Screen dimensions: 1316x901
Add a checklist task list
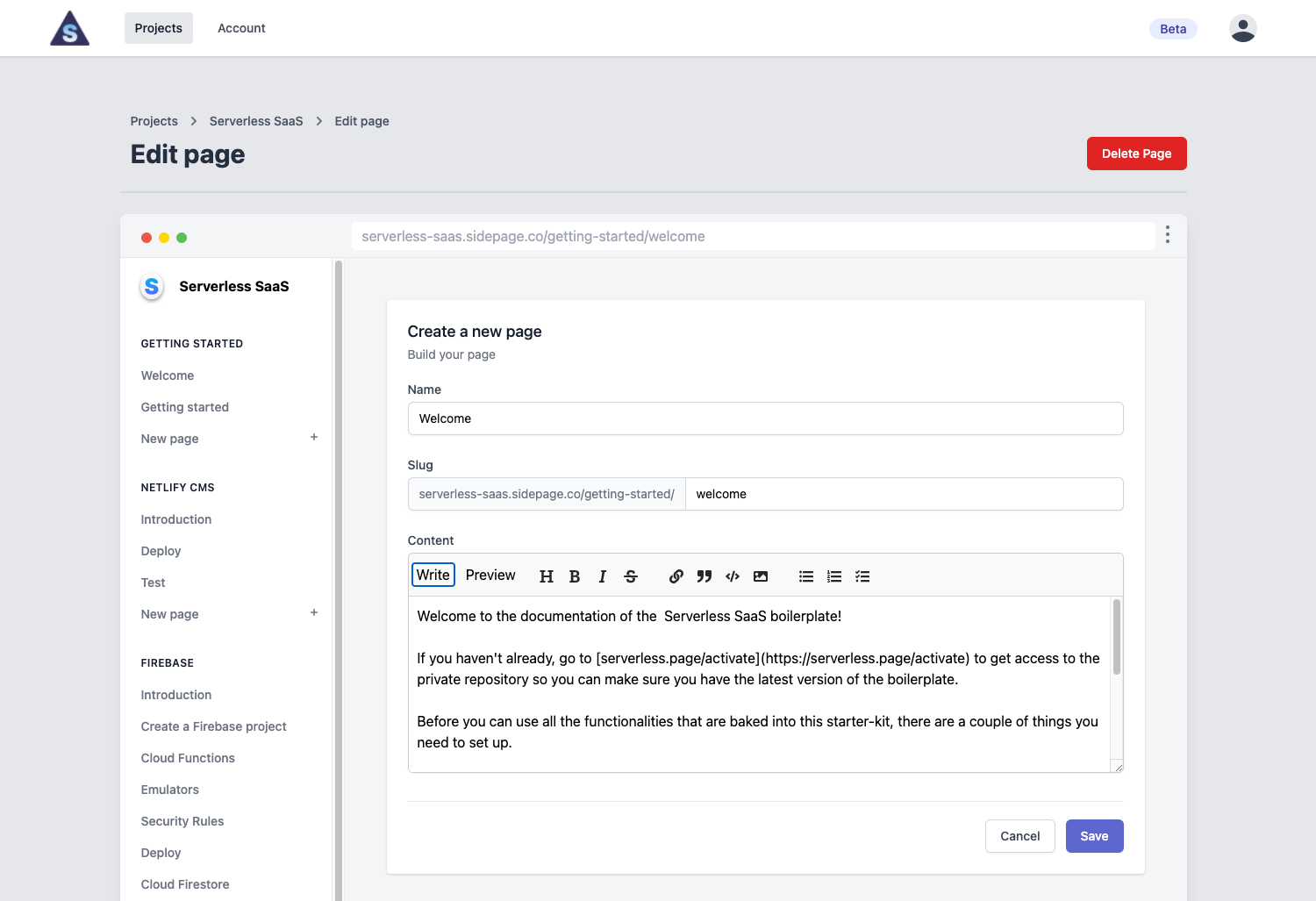[862, 576]
